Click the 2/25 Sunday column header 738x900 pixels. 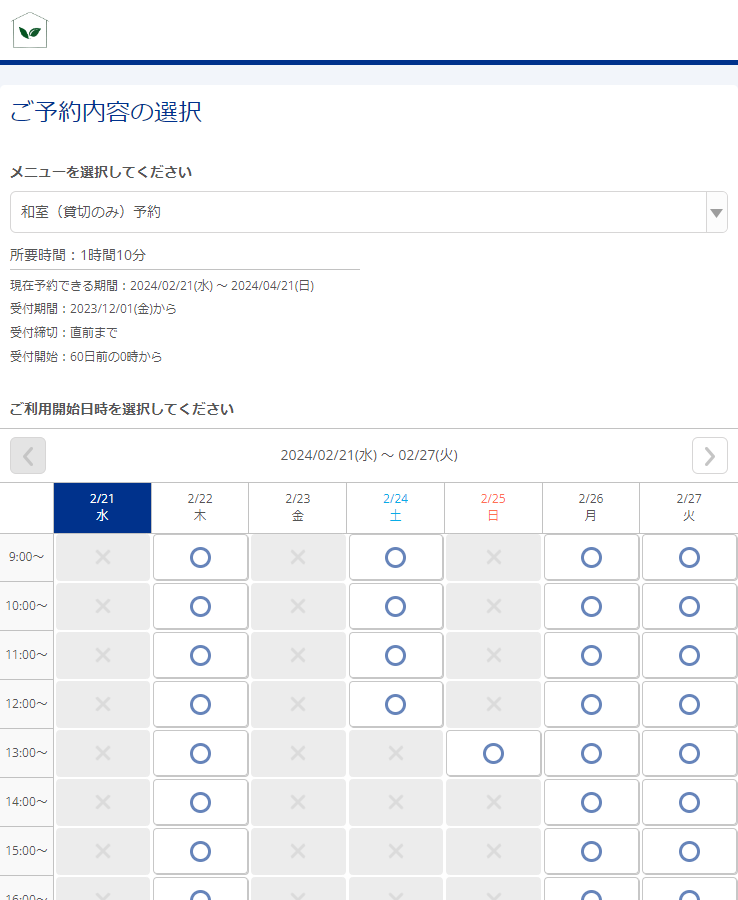click(493, 508)
